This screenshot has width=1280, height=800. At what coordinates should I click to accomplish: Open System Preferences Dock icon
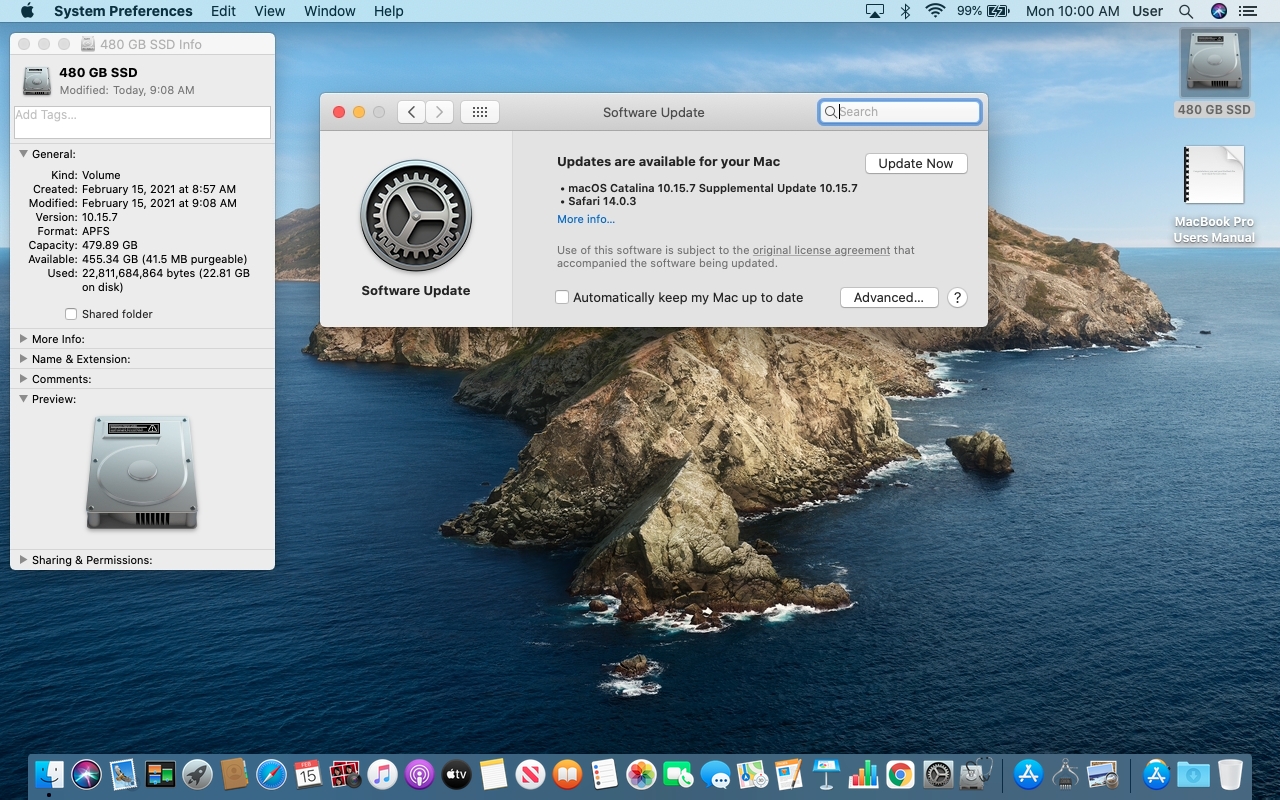tap(937, 774)
